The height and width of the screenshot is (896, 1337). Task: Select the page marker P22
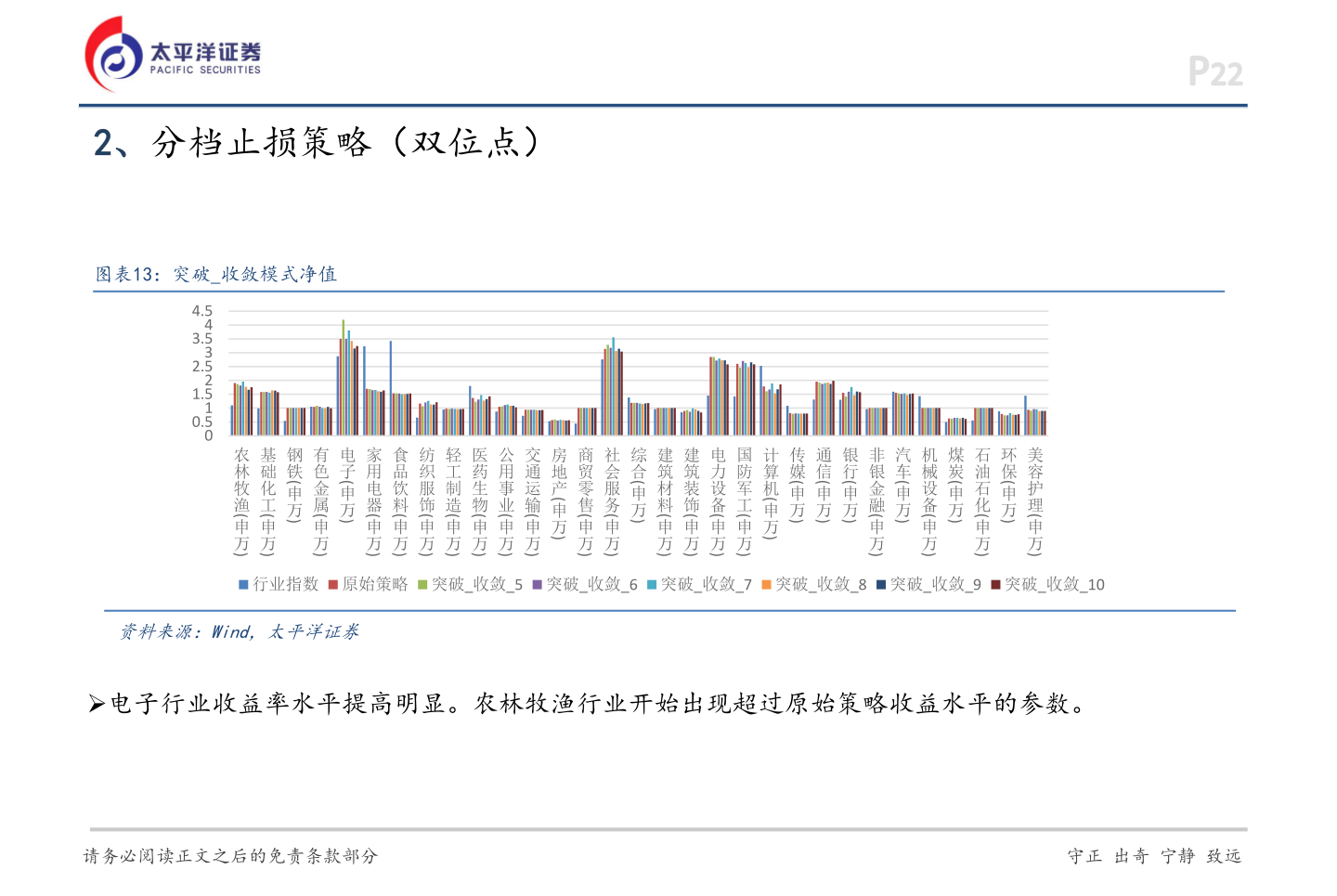[1217, 71]
